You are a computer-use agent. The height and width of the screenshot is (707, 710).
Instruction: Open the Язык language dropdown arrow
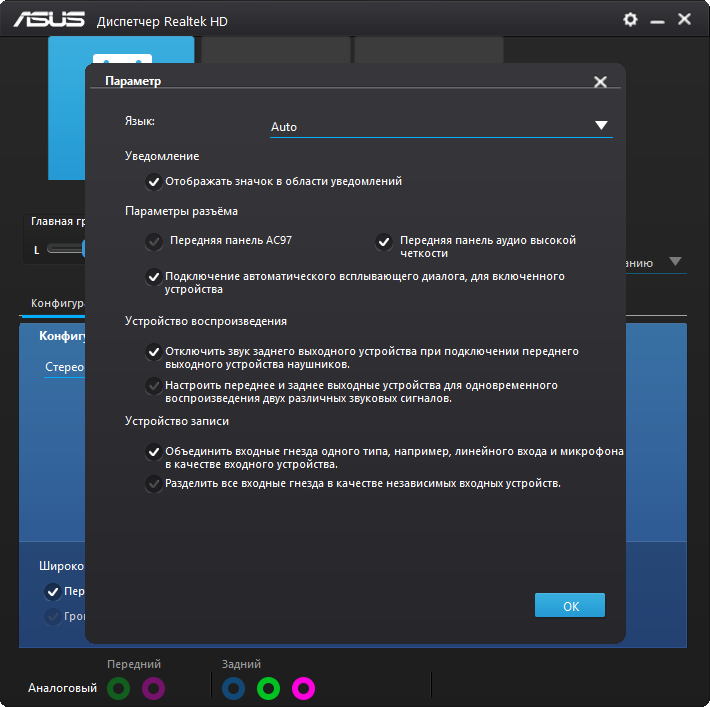pyautogui.click(x=601, y=125)
